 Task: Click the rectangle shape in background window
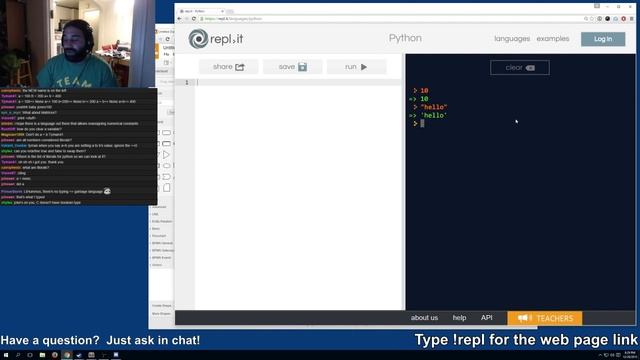[x=167, y=133]
